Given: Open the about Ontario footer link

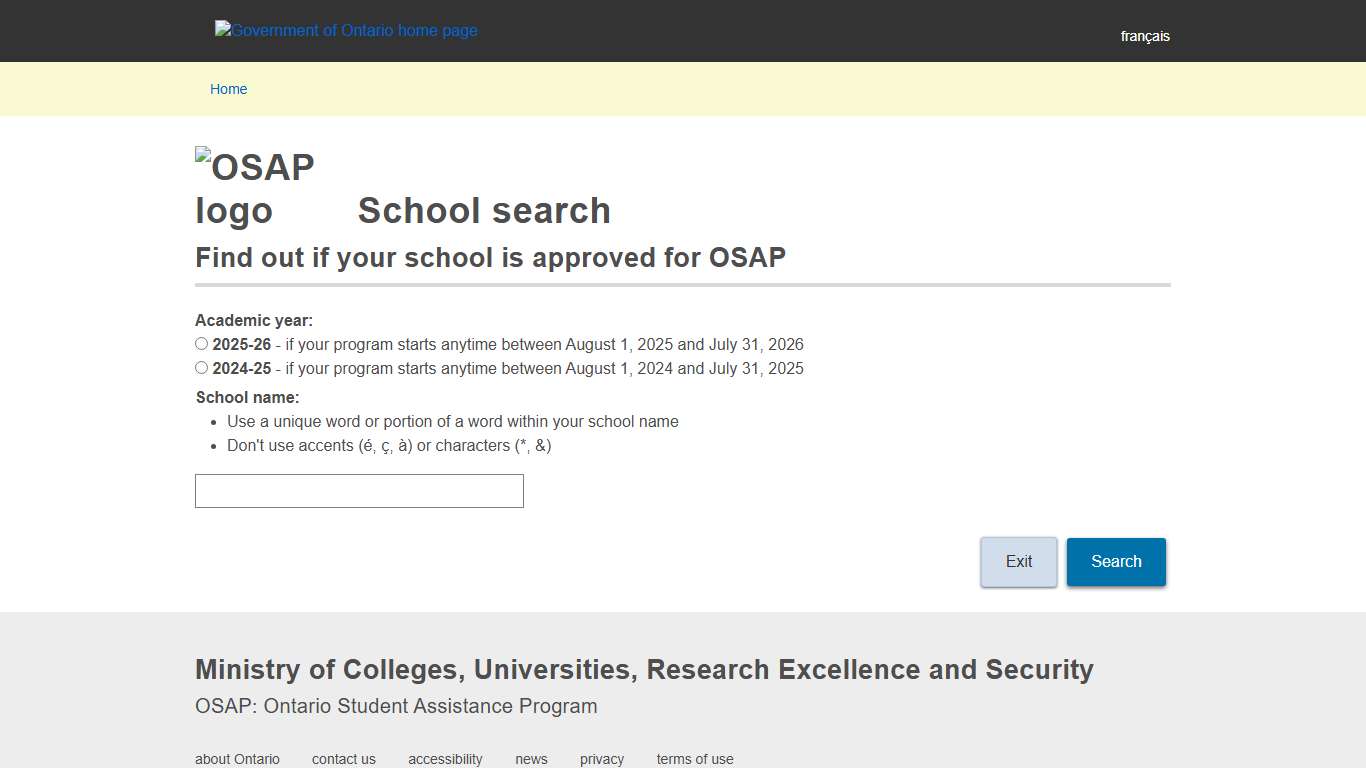Looking at the screenshot, I should [237, 759].
